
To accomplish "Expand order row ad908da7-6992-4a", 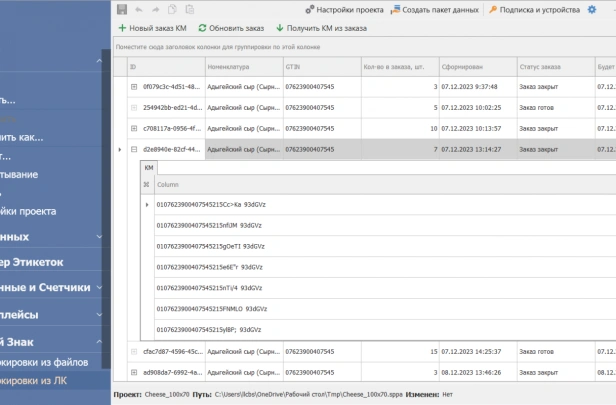I will (134, 372).
